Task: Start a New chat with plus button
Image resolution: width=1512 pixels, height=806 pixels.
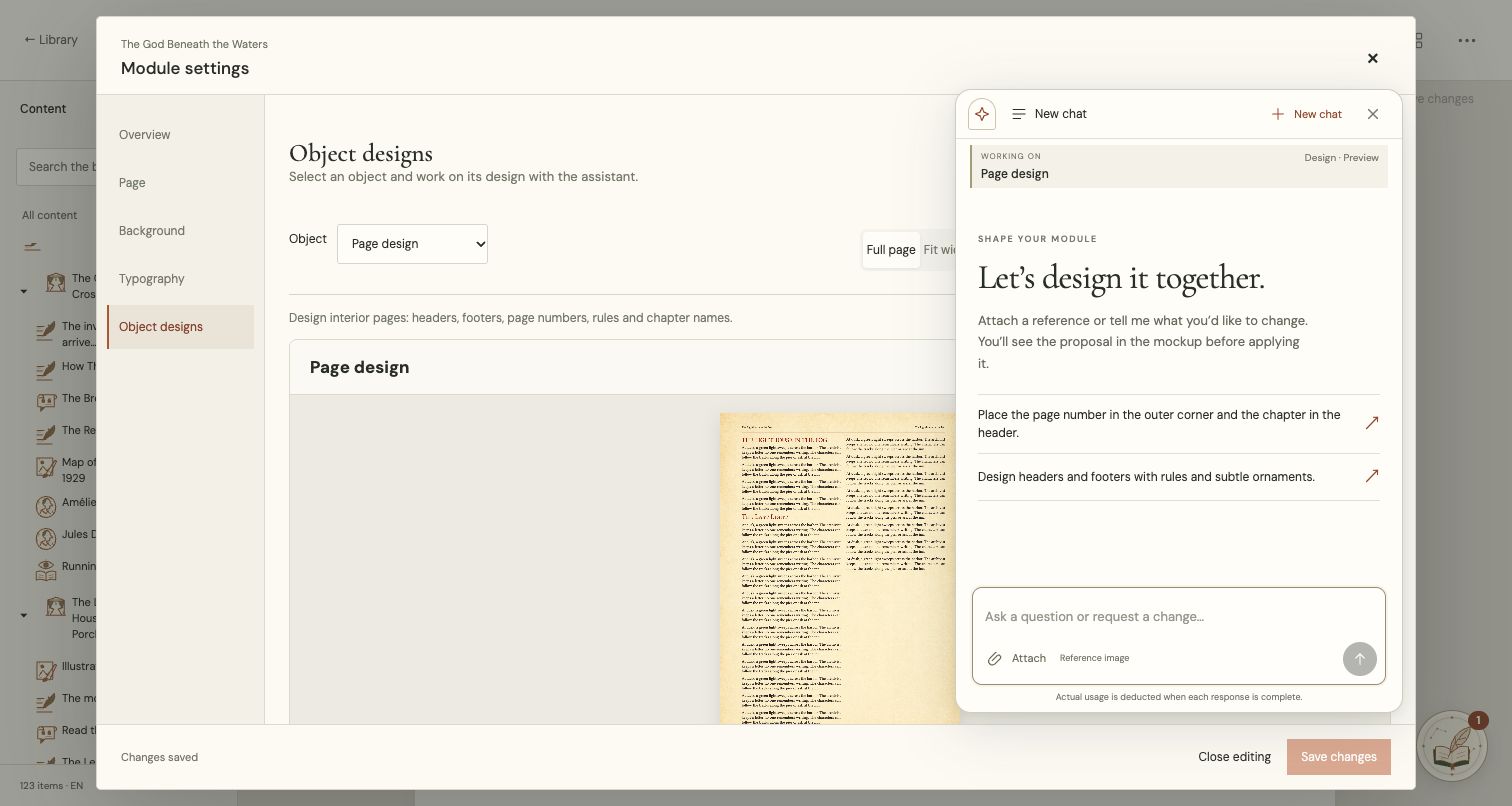Action: click(x=1306, y=114)
